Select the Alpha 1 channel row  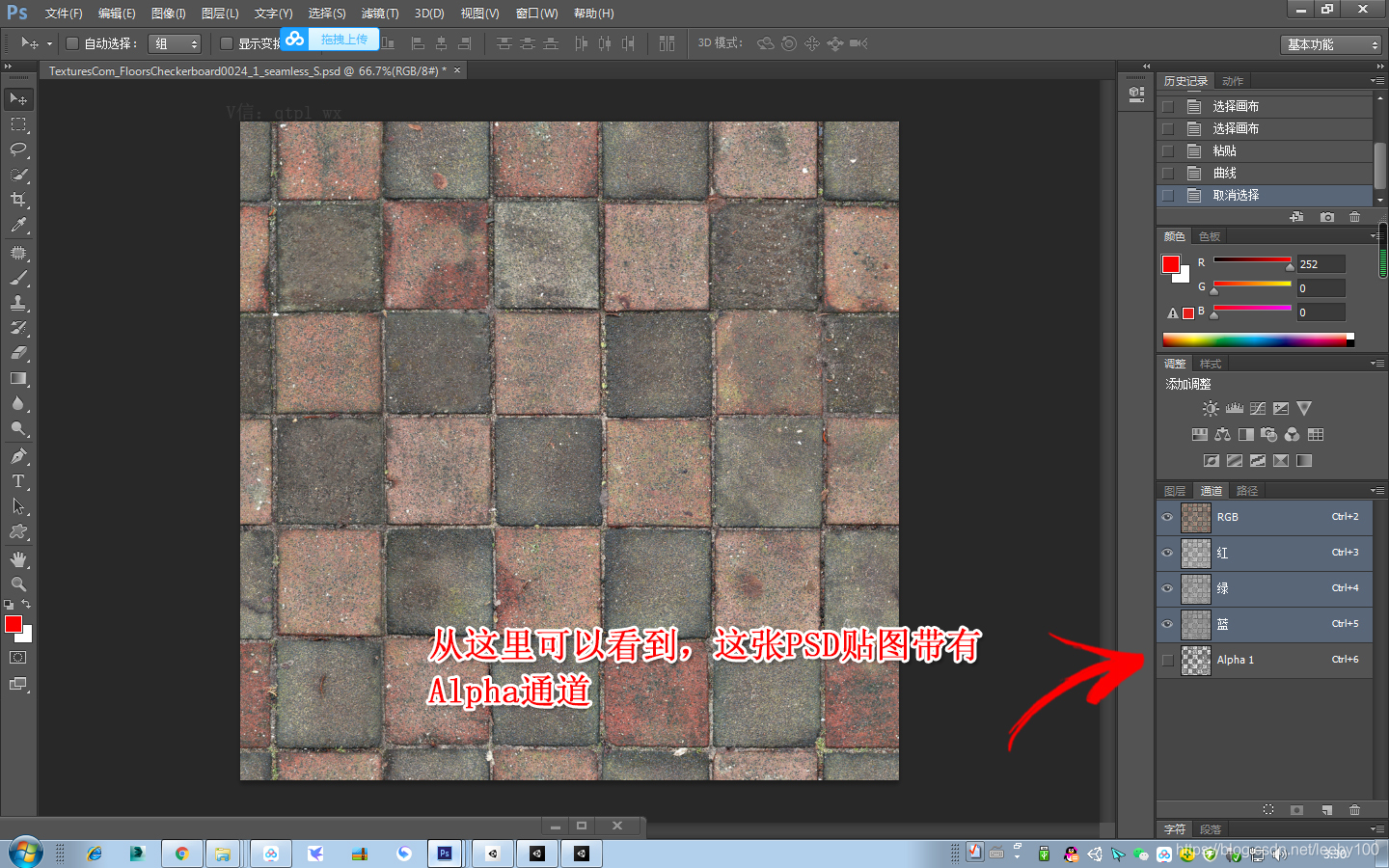pyautogui.click(x=1265, y=660)
